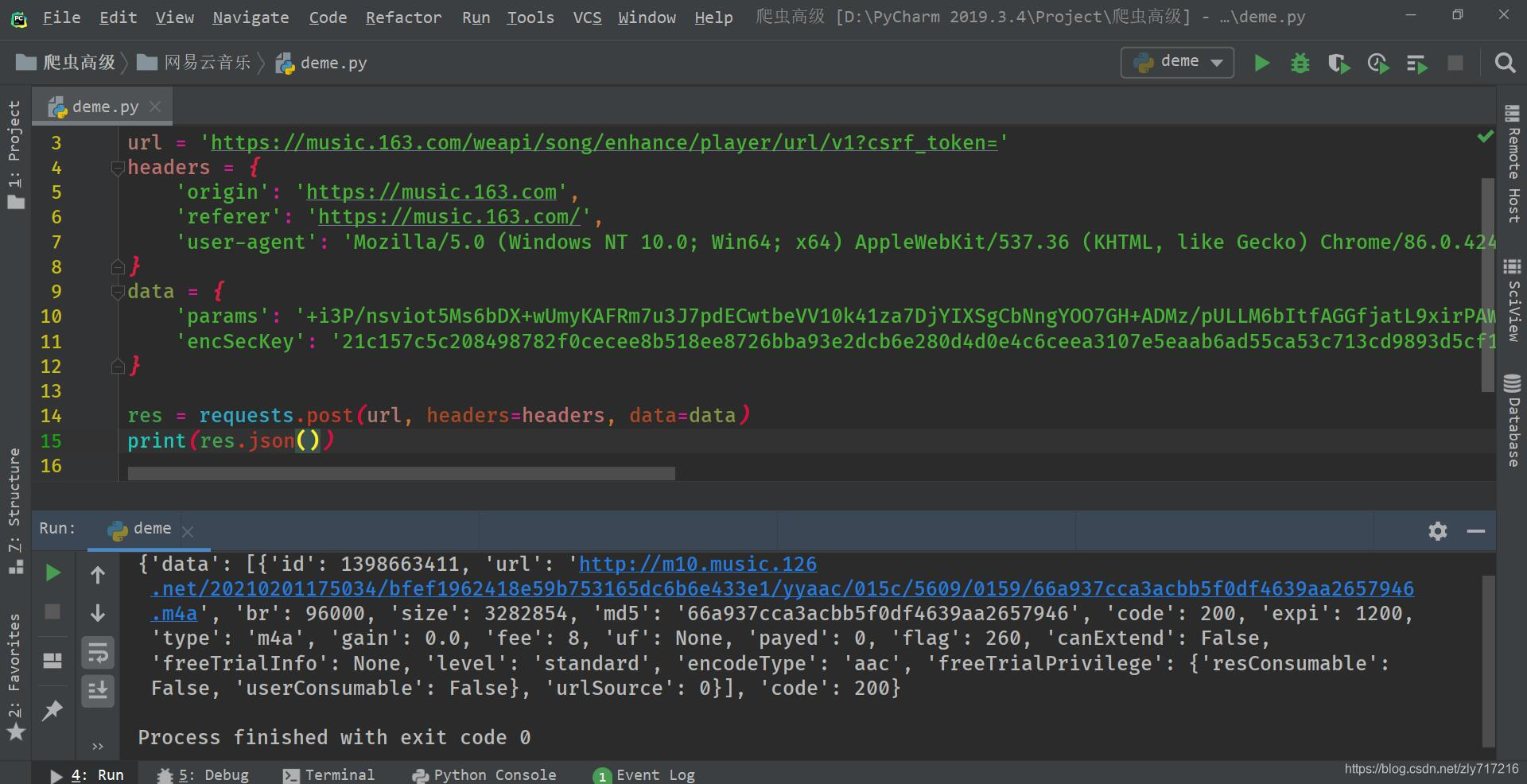Start debugging deme with the bug icon

click(1300, 63)
